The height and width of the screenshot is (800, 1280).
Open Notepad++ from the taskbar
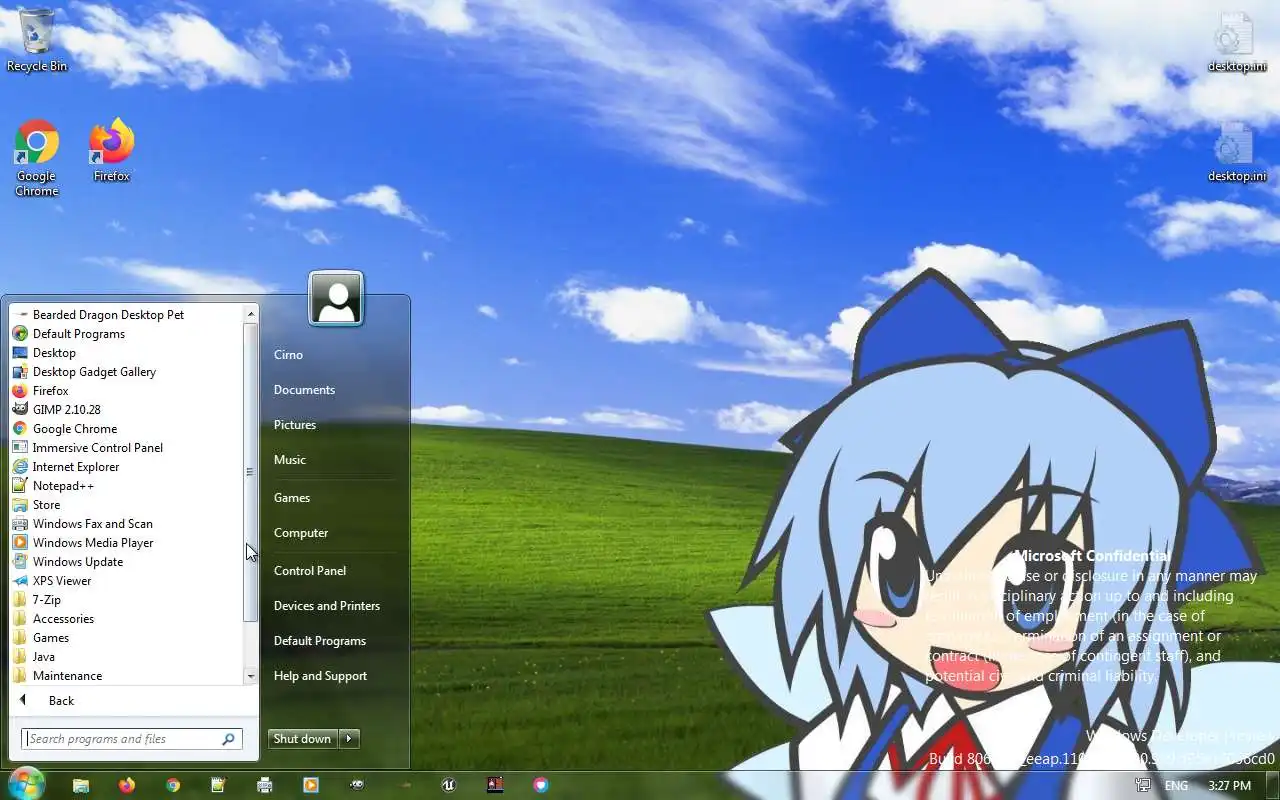[219, 785]
